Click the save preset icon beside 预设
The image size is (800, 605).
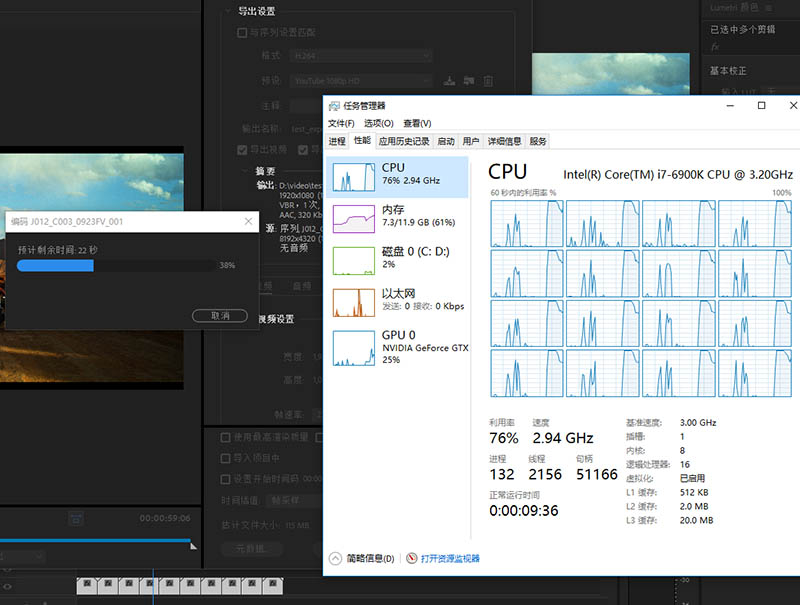tap(449, 81)
